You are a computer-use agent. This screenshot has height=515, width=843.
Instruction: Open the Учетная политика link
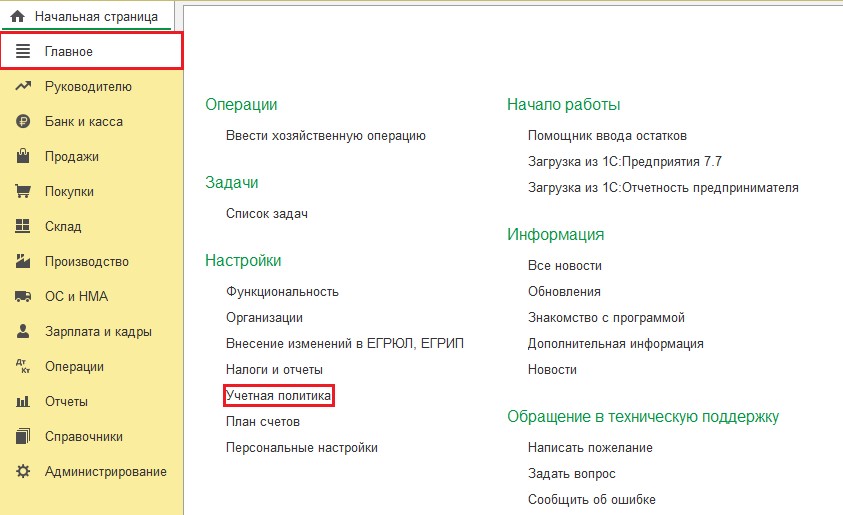tap(279, 396)
